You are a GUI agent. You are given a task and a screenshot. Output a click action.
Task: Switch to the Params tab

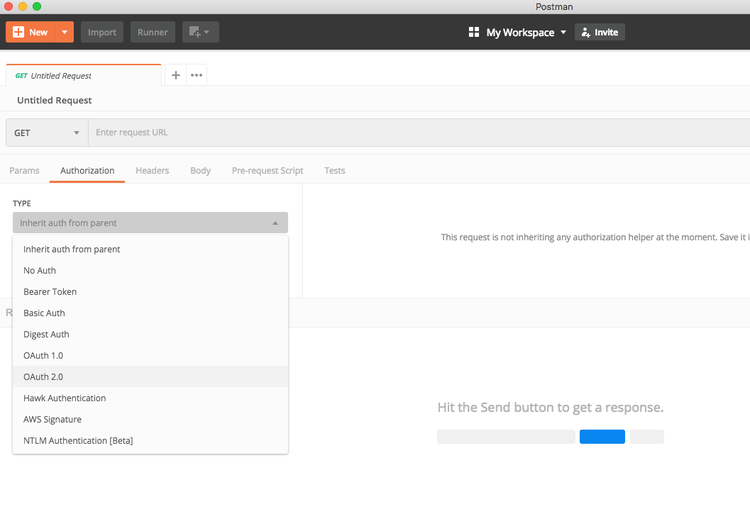click(x=24, y=171)
